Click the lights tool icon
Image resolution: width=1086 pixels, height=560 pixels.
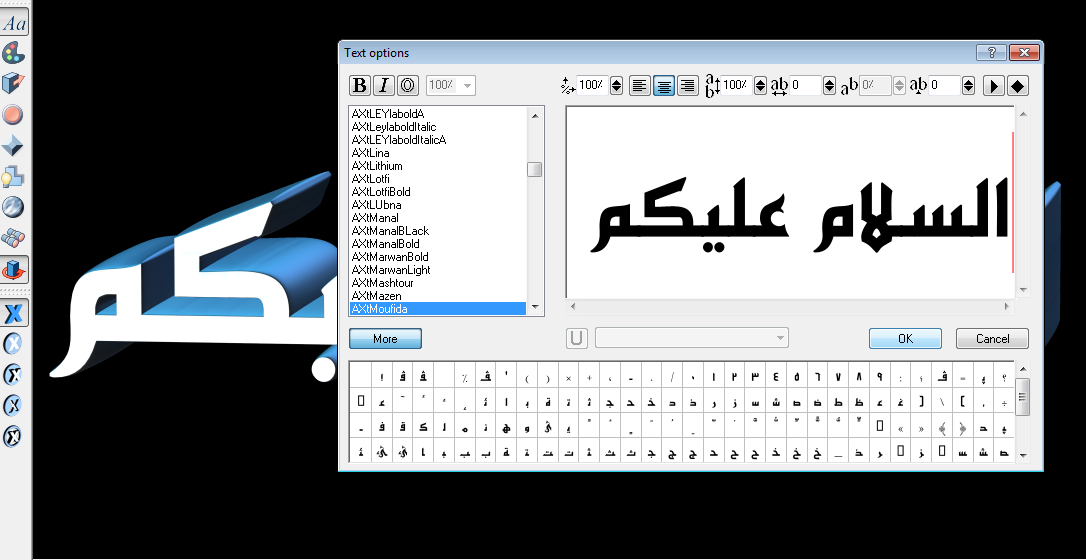13,177
